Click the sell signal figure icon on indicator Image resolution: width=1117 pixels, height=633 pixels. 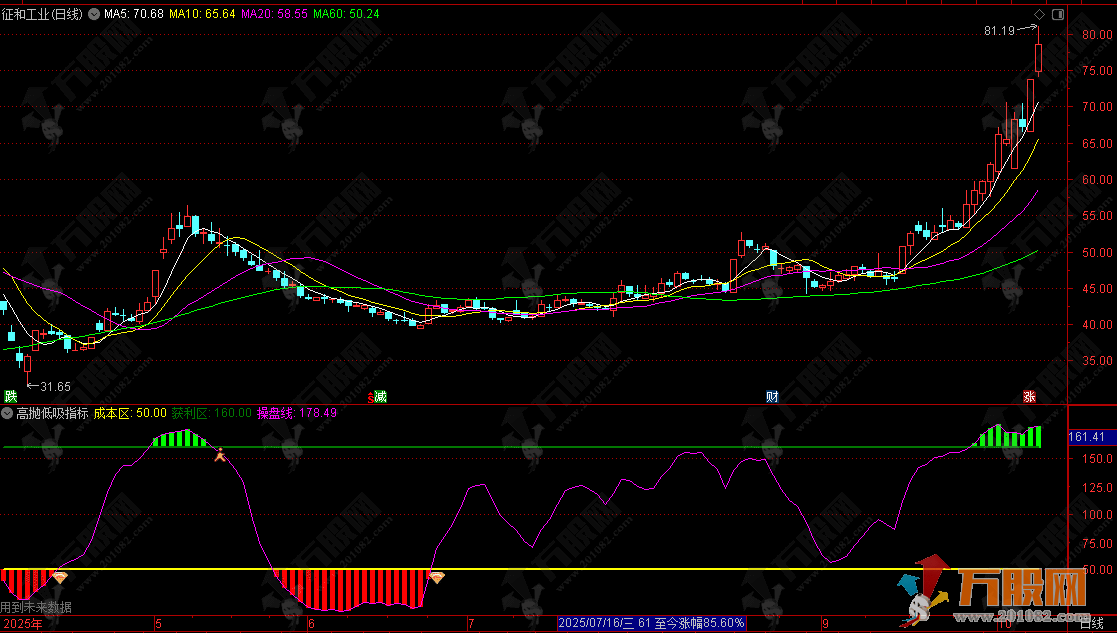221,455
